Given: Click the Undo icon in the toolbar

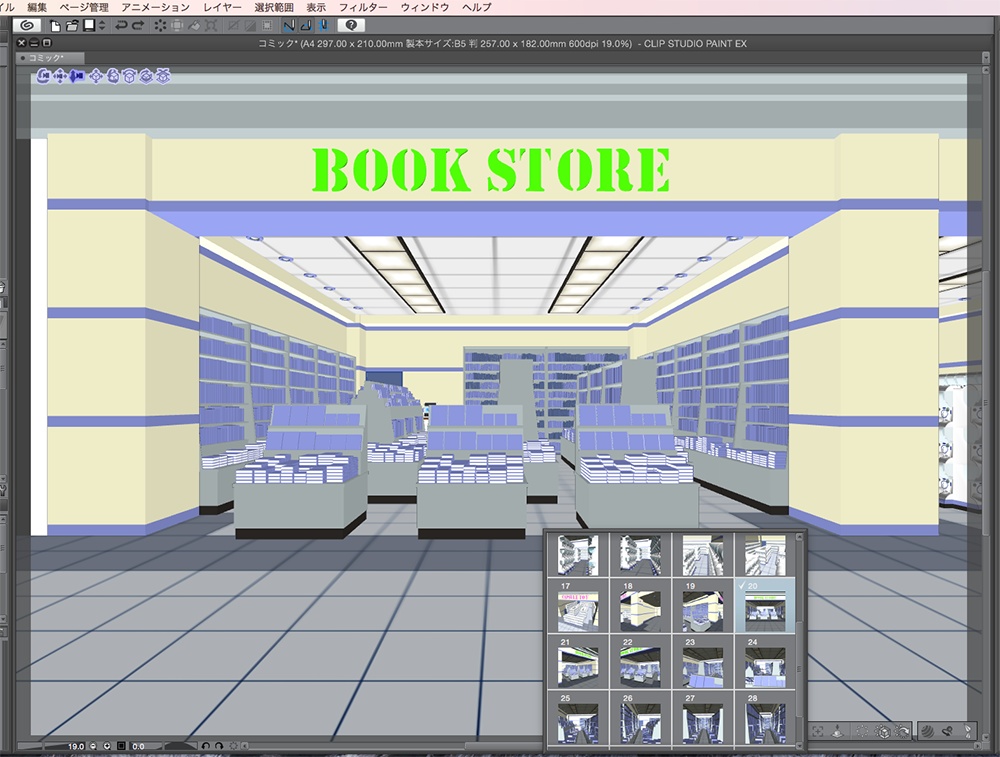Looking at the screenshot, I should (x=122, y=26).
